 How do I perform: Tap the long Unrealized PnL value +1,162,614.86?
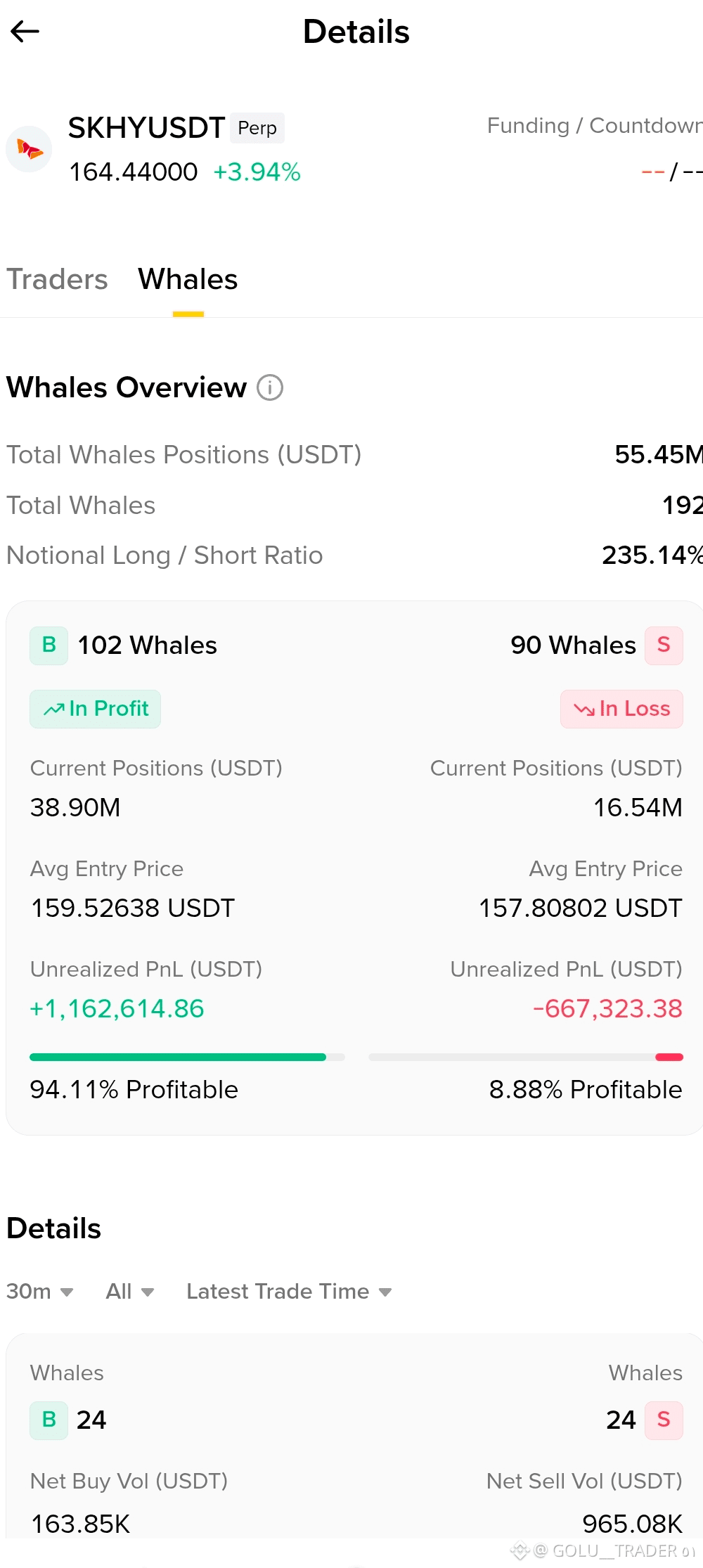[x=117, y=1009]
